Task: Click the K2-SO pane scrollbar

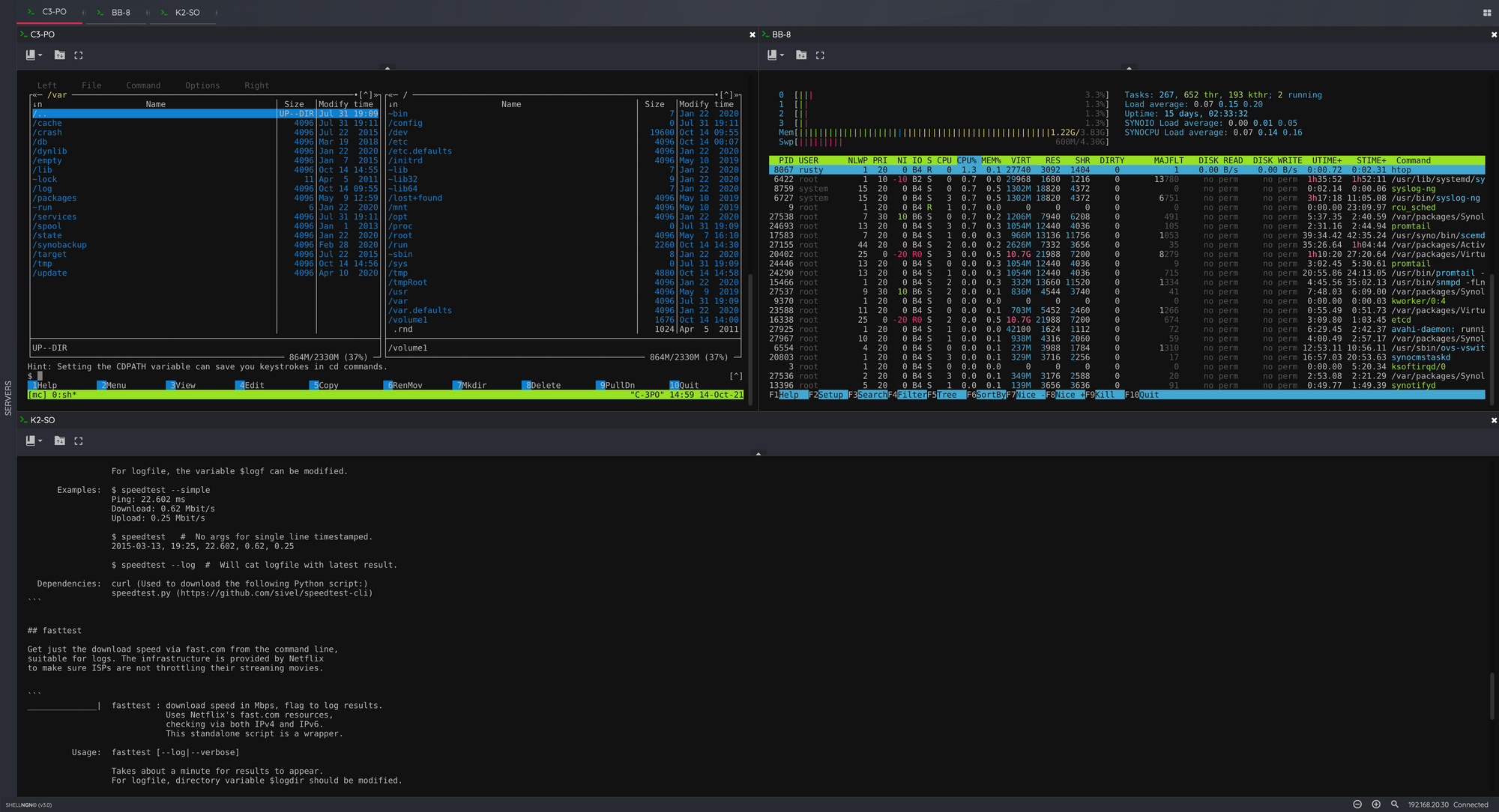Action: tap(1492, 697)
